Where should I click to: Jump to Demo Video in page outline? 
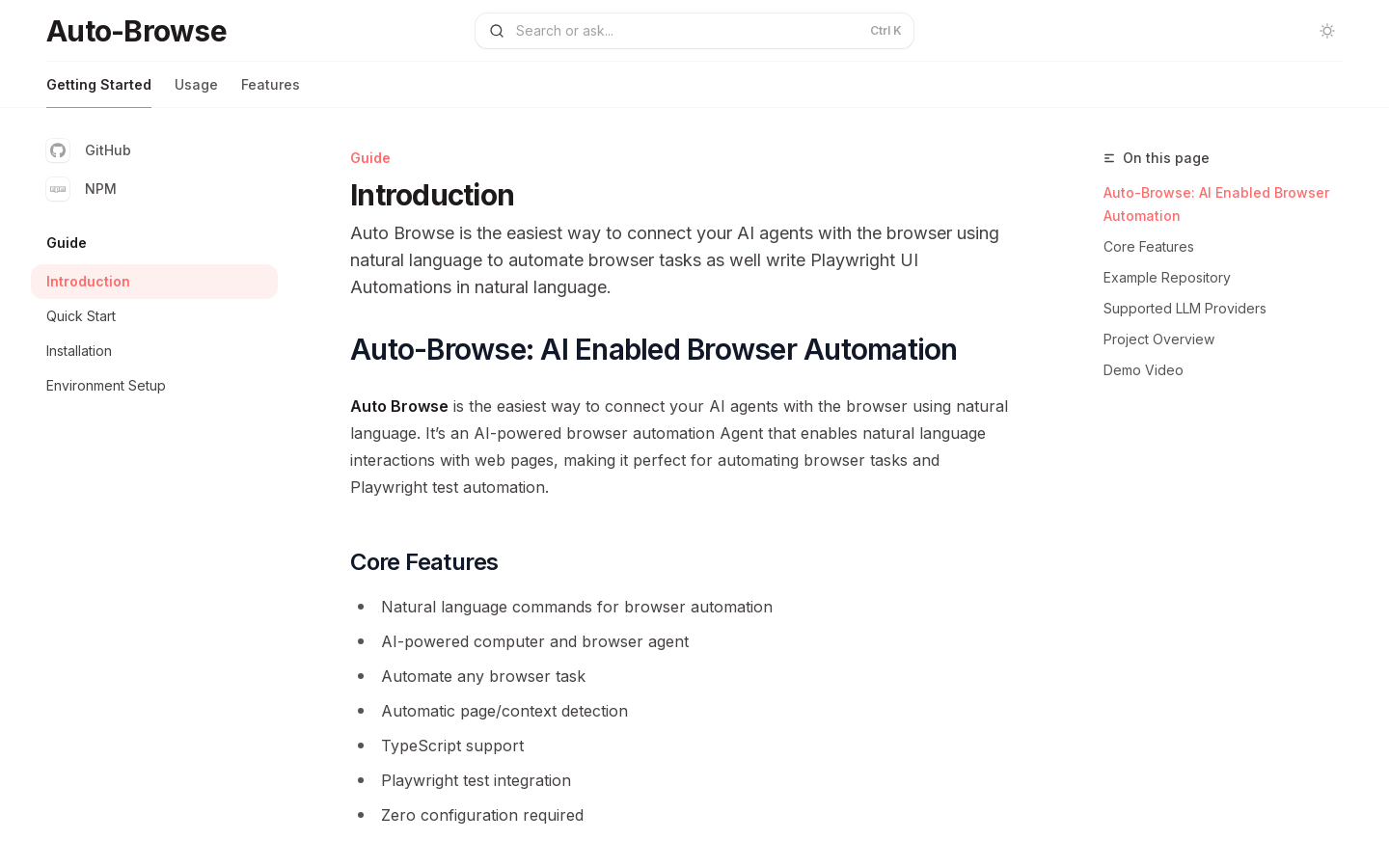pyautogui.click(x=1143, y=370)
